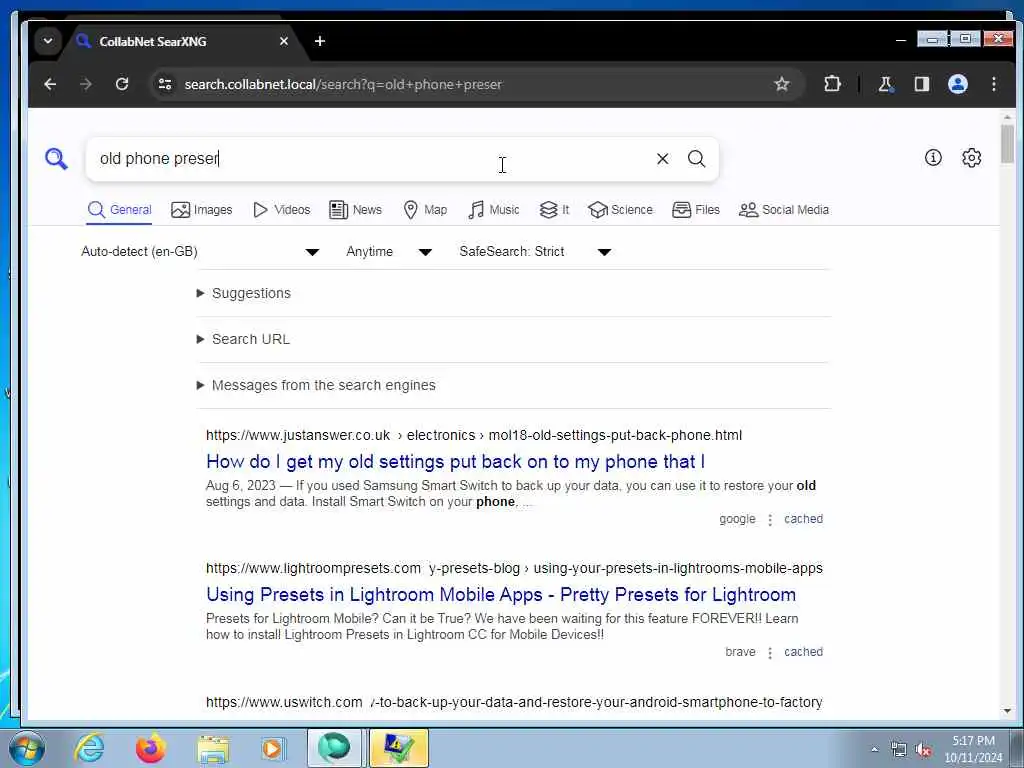Image resolution: width=1024 pixels, height=768 pixels.
Task: Open the Windows Start menu
Action: [x=27, y=748]
